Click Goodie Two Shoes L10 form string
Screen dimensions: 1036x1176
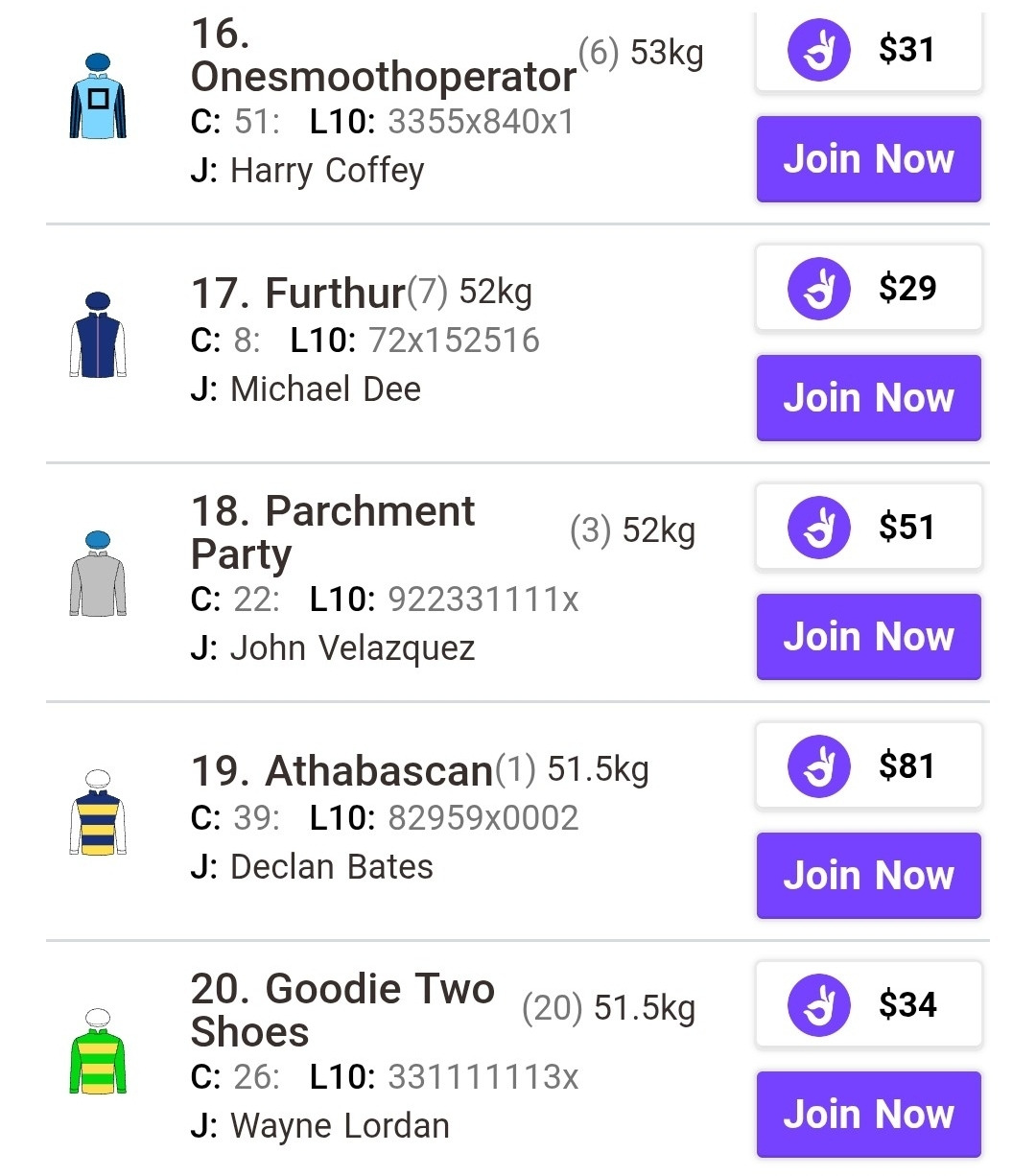tap(483, 1077)
